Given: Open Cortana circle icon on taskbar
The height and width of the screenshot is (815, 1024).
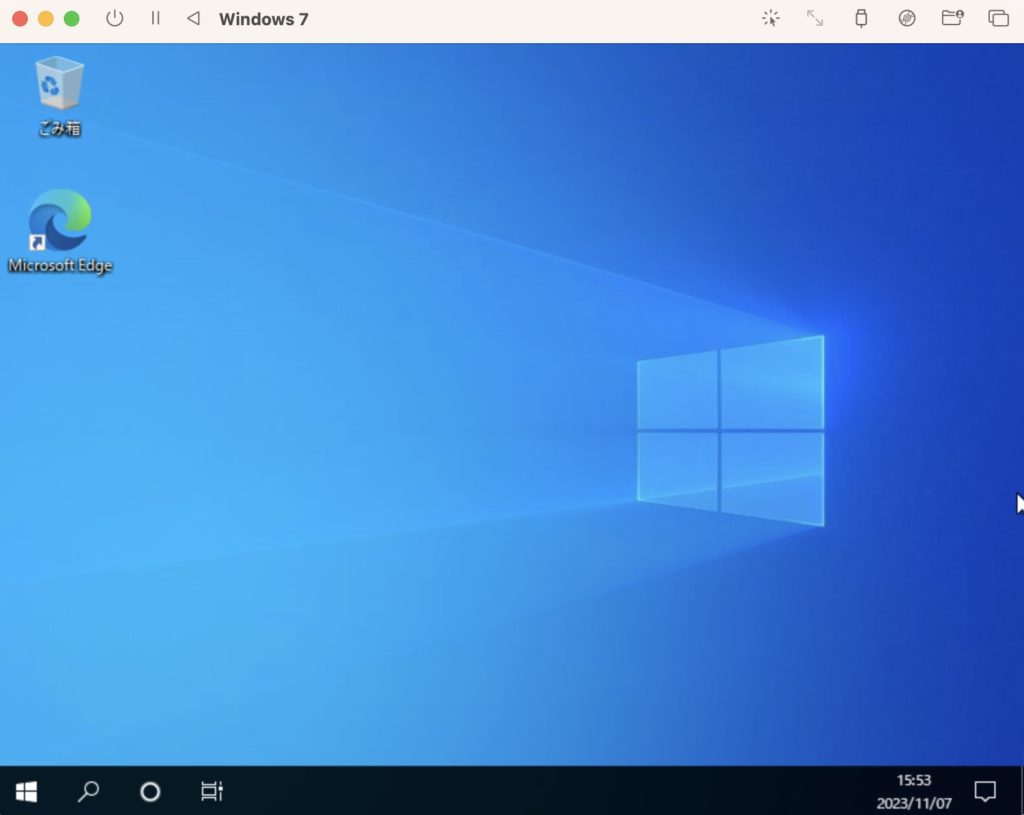Looking at the screenshot, I should [x=150, y=791].
